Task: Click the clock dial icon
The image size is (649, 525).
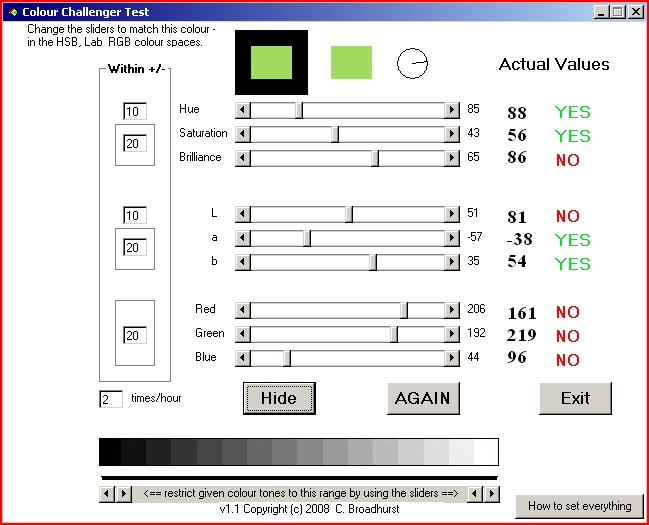Action: [412, 63]
